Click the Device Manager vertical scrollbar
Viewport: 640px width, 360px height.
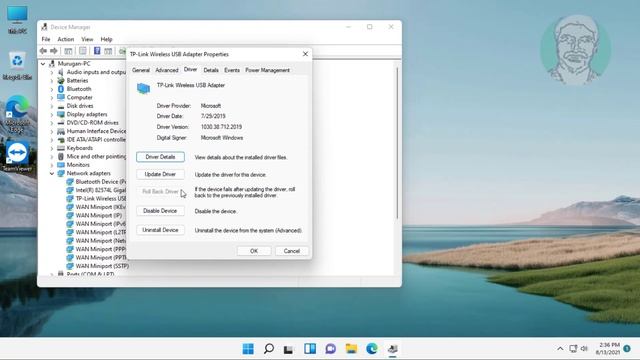pyautogui.click(x=397, y=143)
